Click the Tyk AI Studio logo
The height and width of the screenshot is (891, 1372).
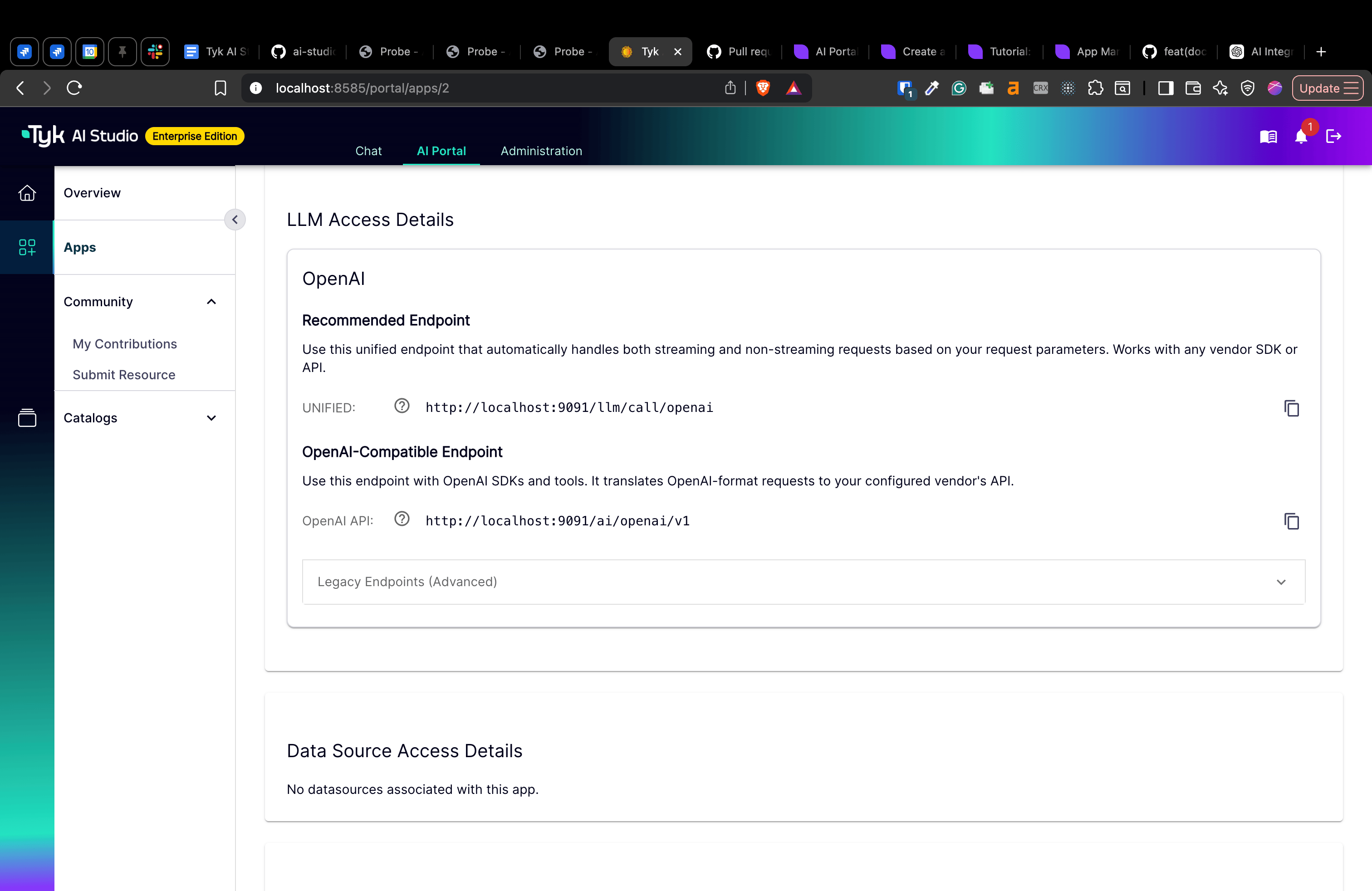point(80,136)
